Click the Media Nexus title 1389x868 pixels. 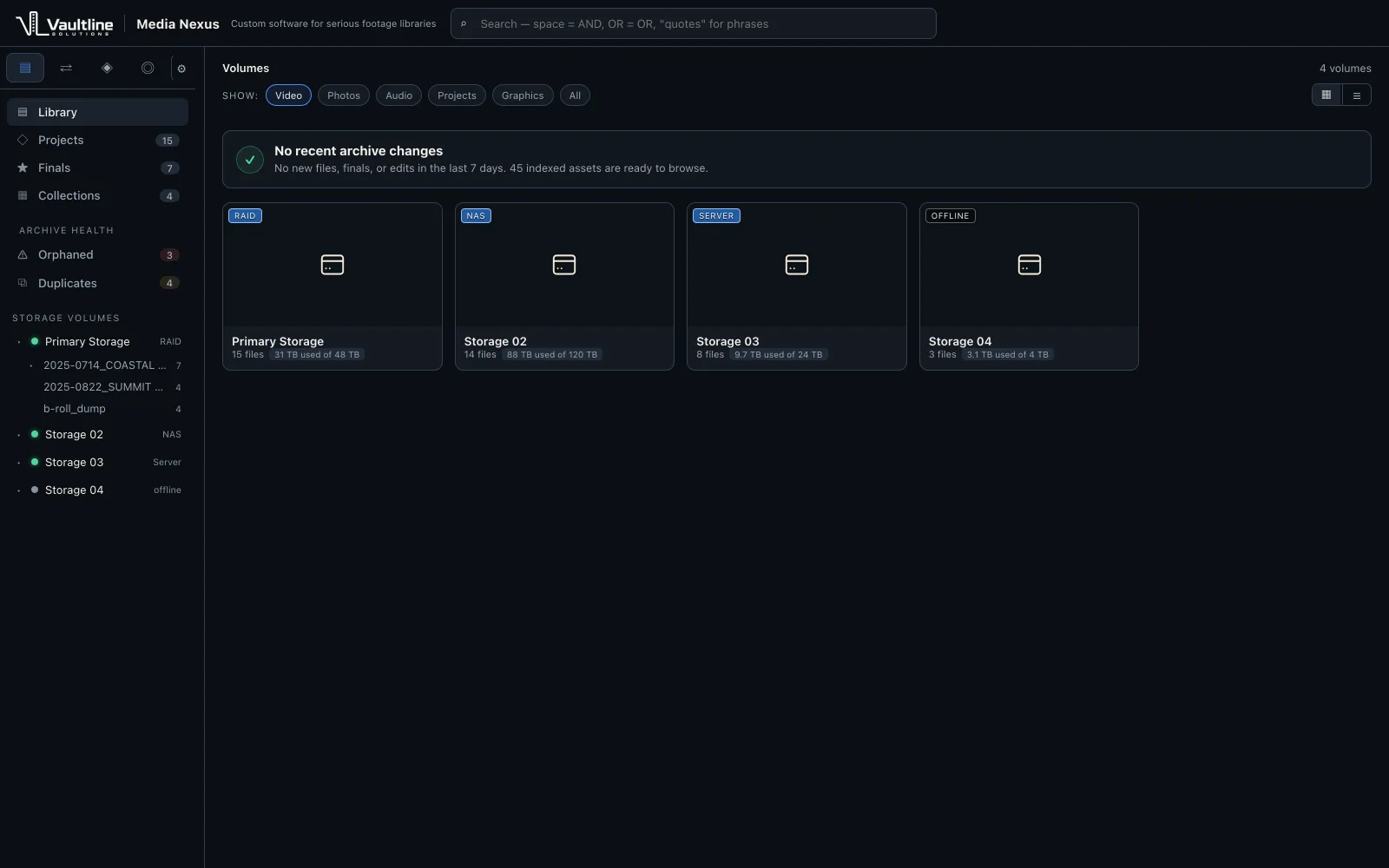coord(178,24)
